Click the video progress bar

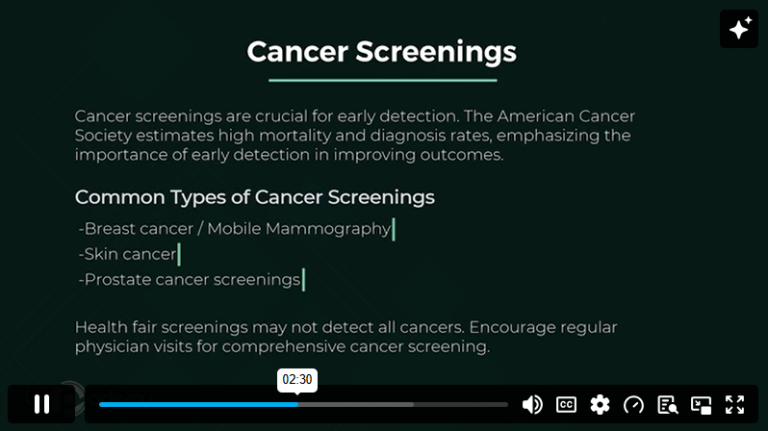pyautogui.click(x=303, y=405)
